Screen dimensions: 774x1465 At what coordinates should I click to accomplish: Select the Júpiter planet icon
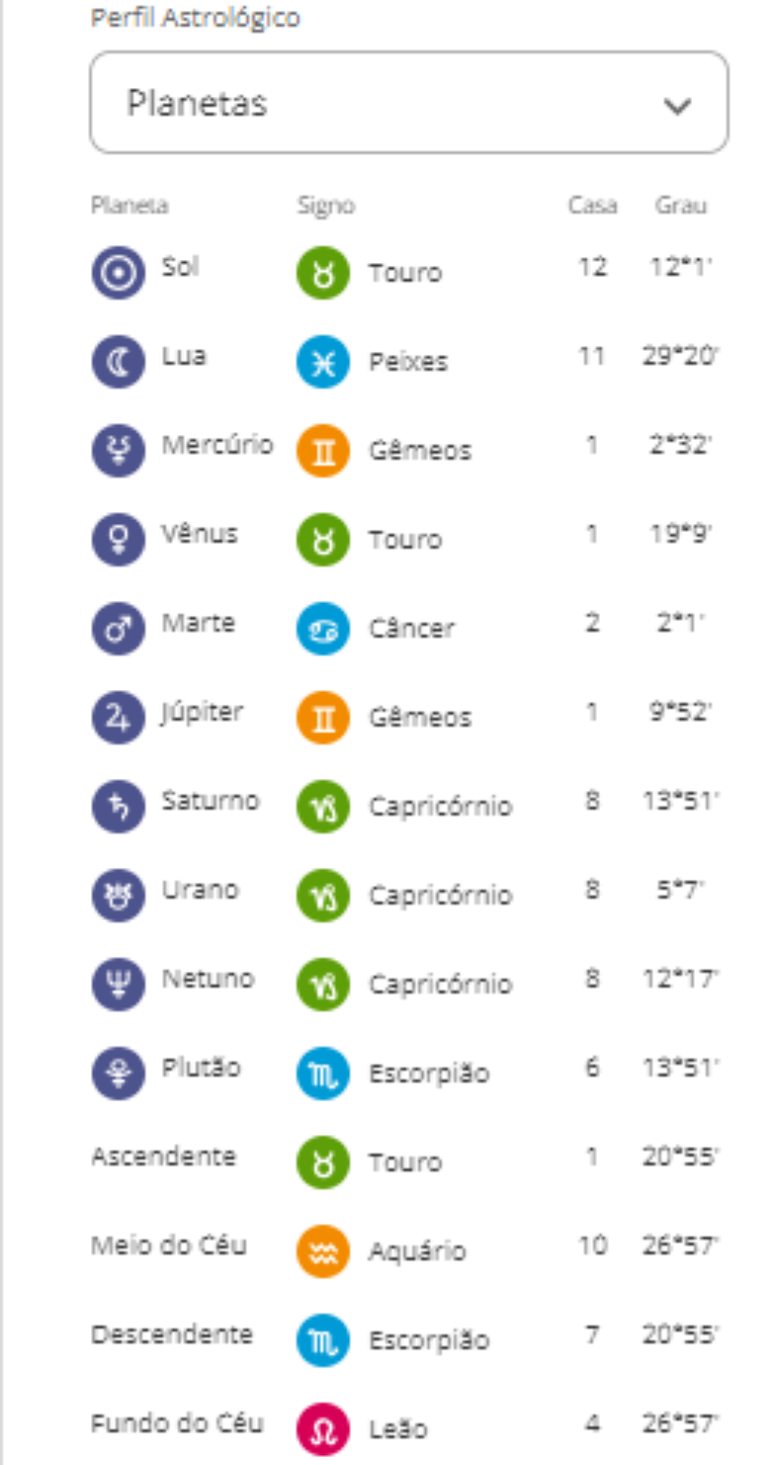(x=119, y=717)
